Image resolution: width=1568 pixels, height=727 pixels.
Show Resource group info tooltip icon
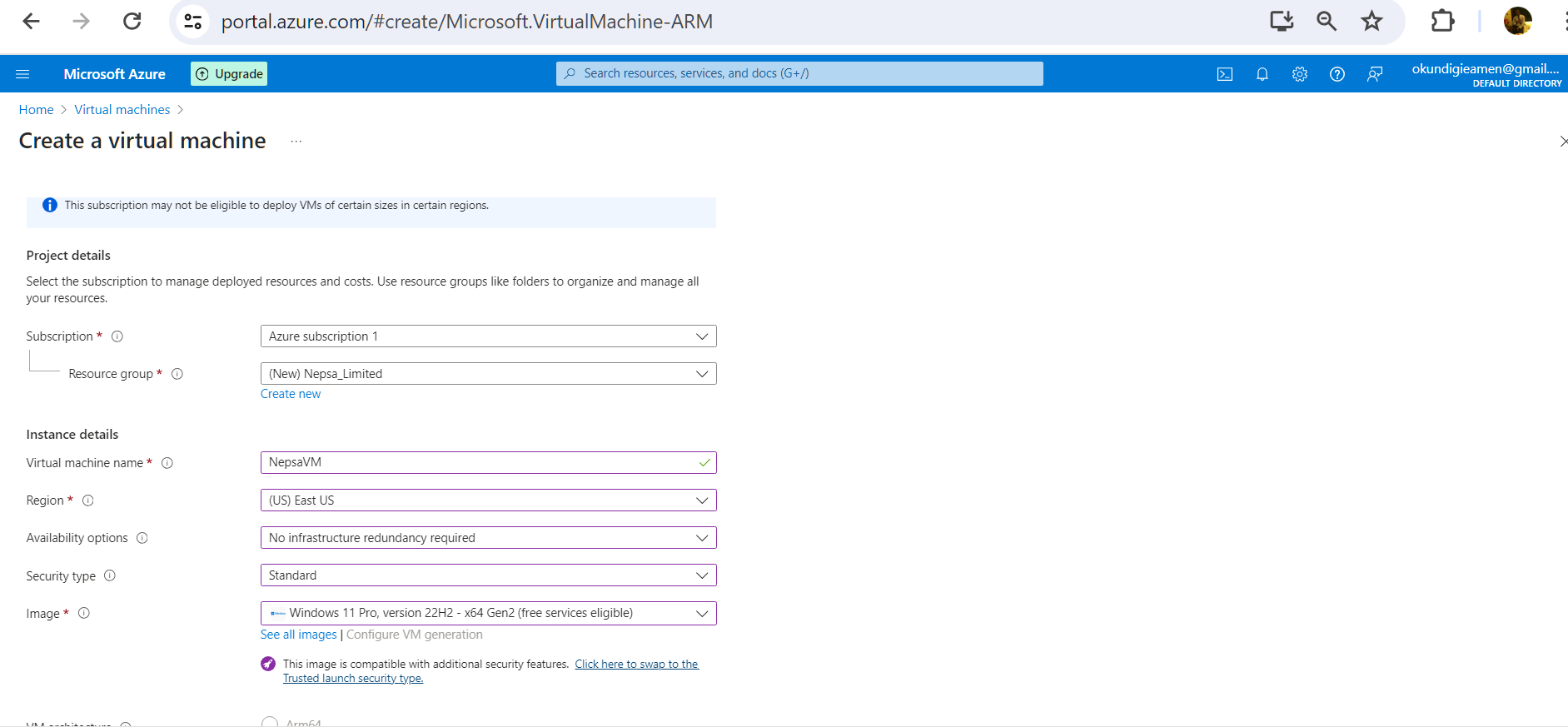pos(177,374)
